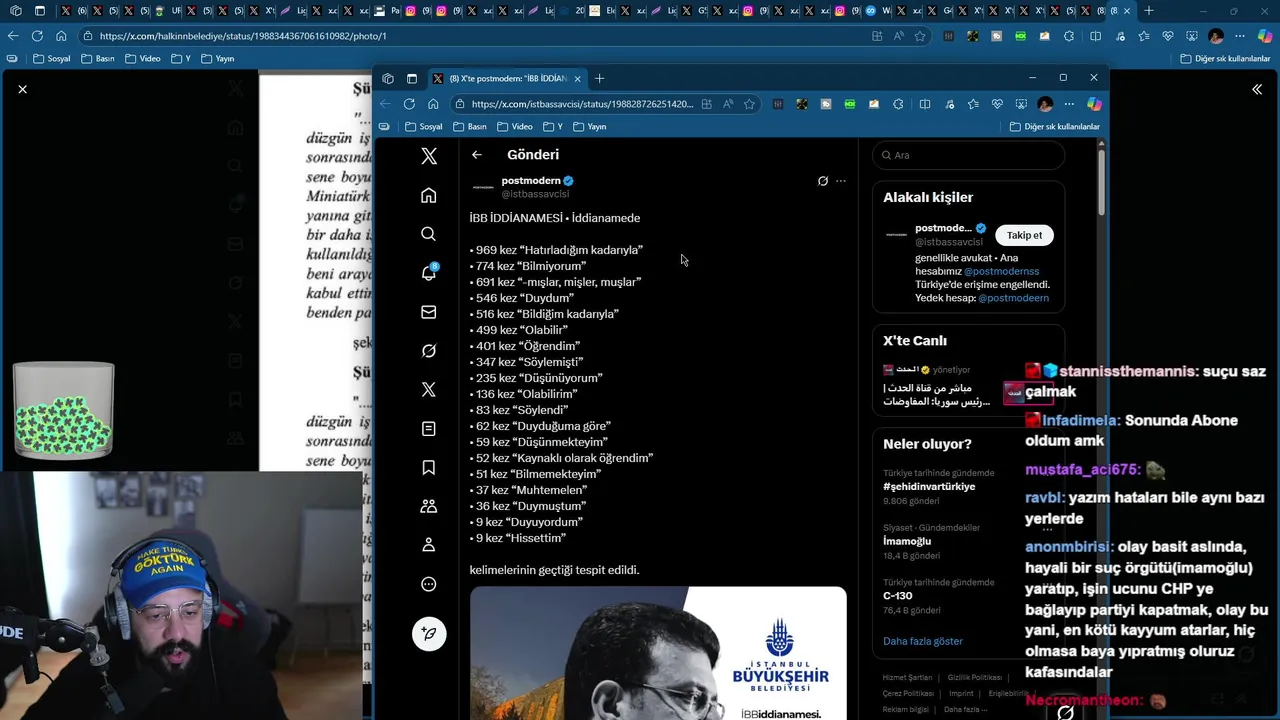Open tab actions menu in front window
1280x720 pixels.
coord(411,78)
